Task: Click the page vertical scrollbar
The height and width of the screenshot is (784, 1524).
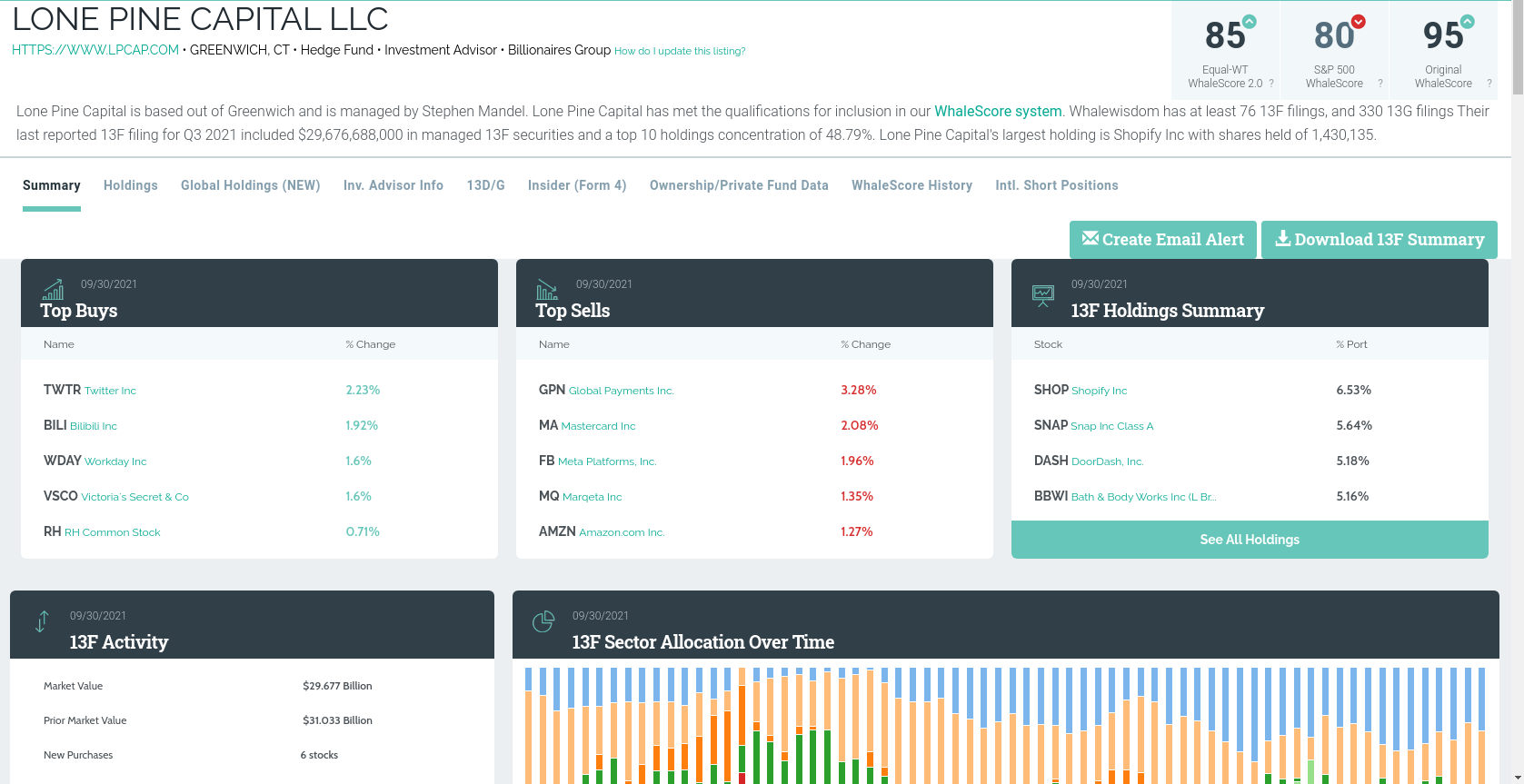Action: coord(1517,45)
